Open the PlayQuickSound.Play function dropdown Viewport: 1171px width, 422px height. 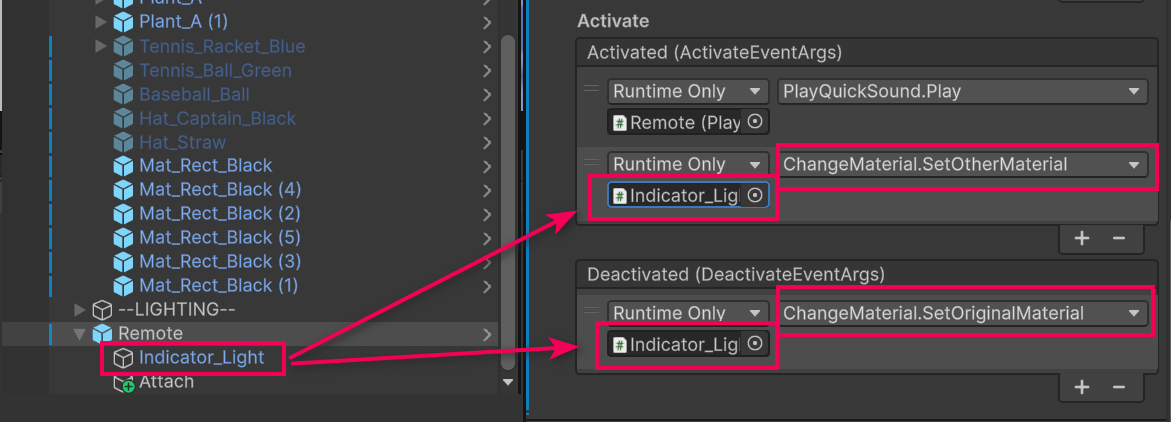(962, 92)
